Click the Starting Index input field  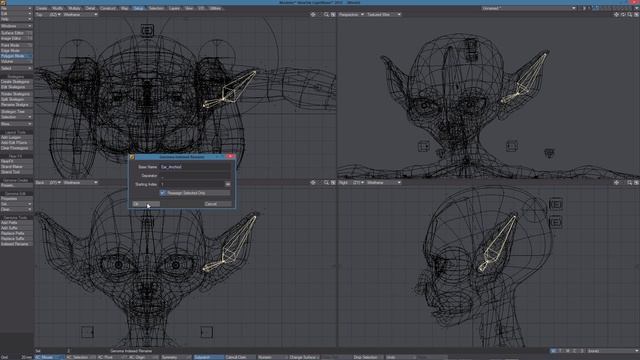coord(192,184)
